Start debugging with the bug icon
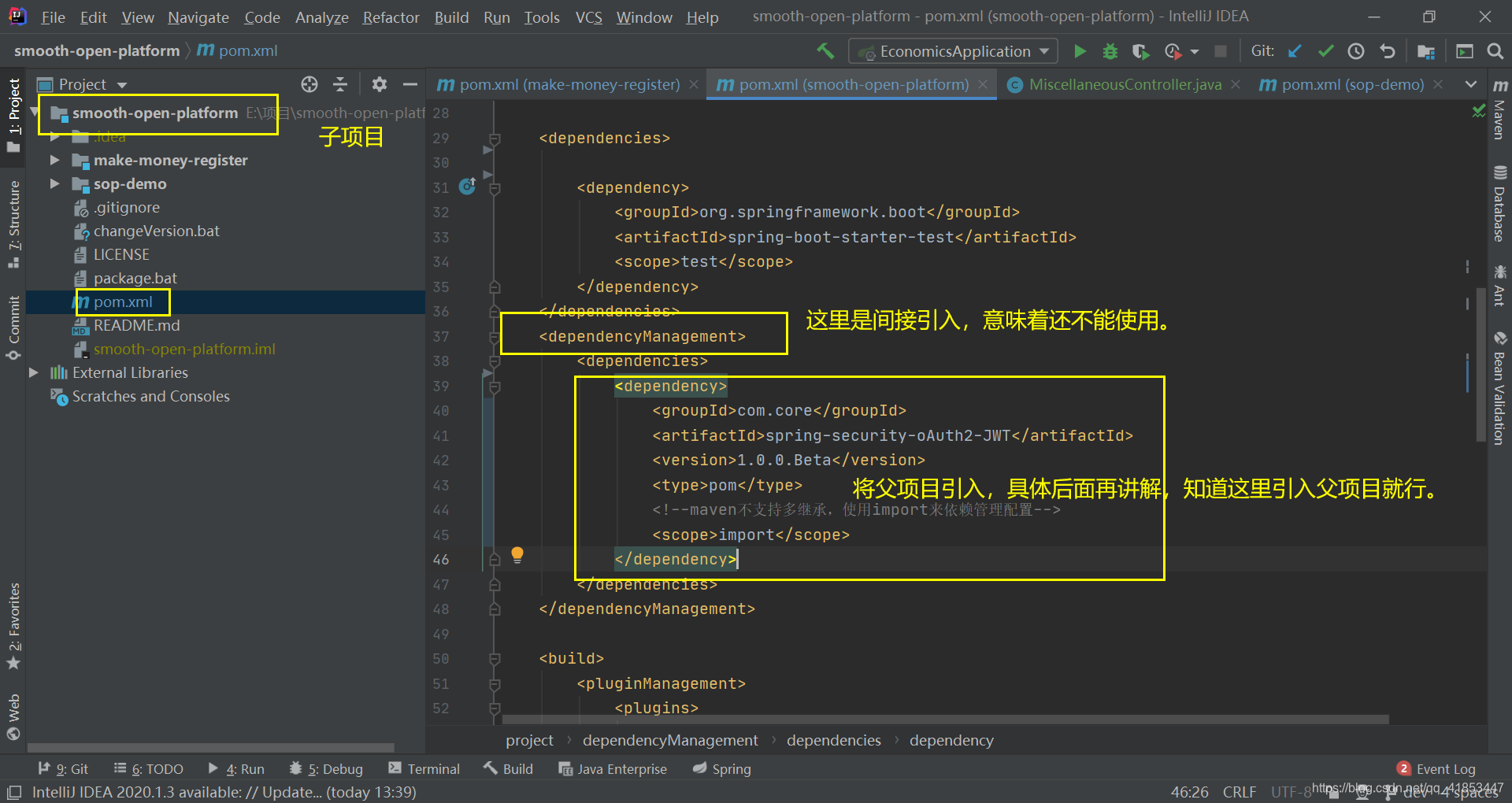 pyautogui.click(x=1110, y=51)
